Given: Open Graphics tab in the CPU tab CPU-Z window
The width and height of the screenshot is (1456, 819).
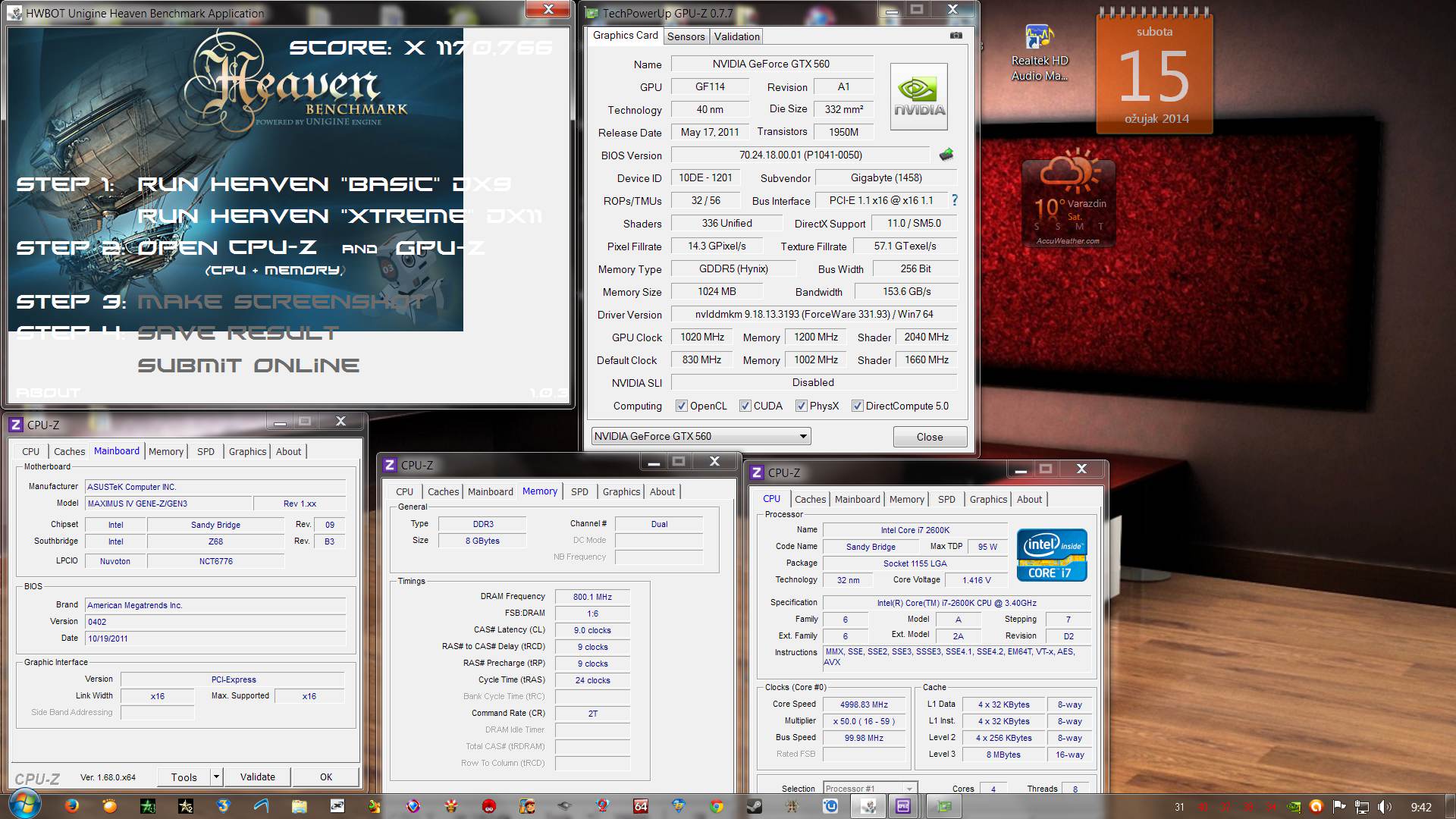Looking at the screenshot, I should [988, 499].
